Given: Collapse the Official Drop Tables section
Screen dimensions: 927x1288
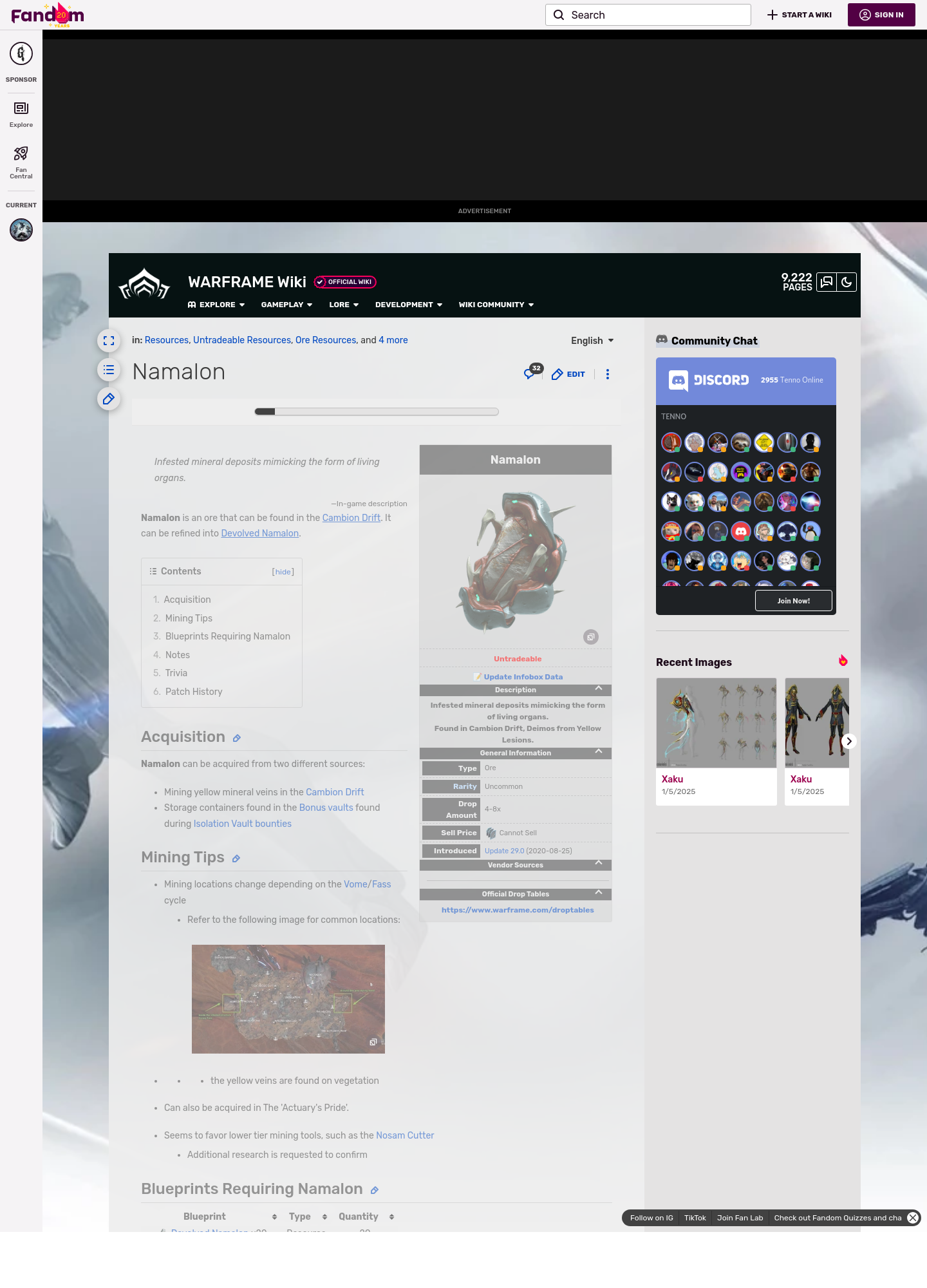Looking at the screenshot, I should (599, 893).
